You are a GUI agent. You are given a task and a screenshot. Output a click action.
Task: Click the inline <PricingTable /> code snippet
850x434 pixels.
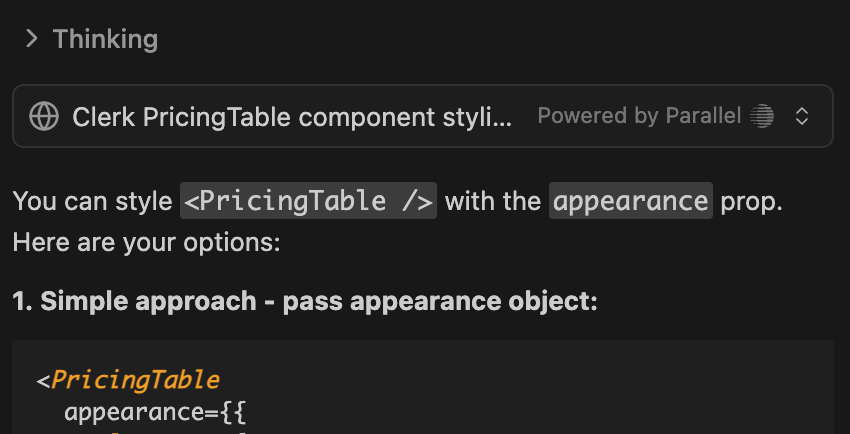[x=309, y=201]
